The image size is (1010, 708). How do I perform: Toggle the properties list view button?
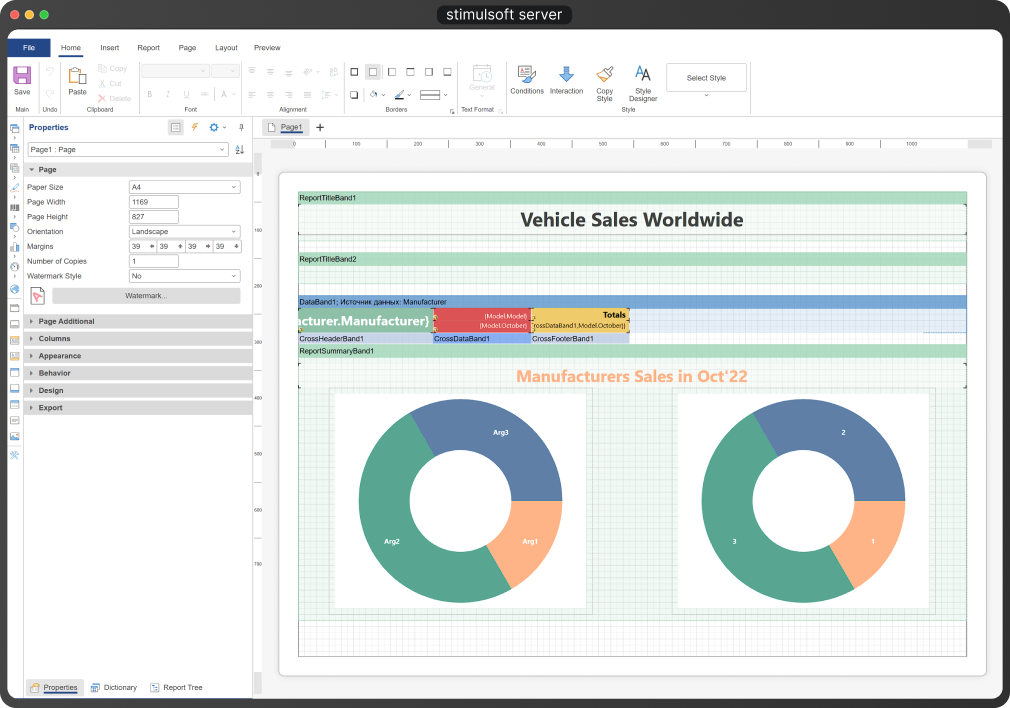tap(176, 128)
